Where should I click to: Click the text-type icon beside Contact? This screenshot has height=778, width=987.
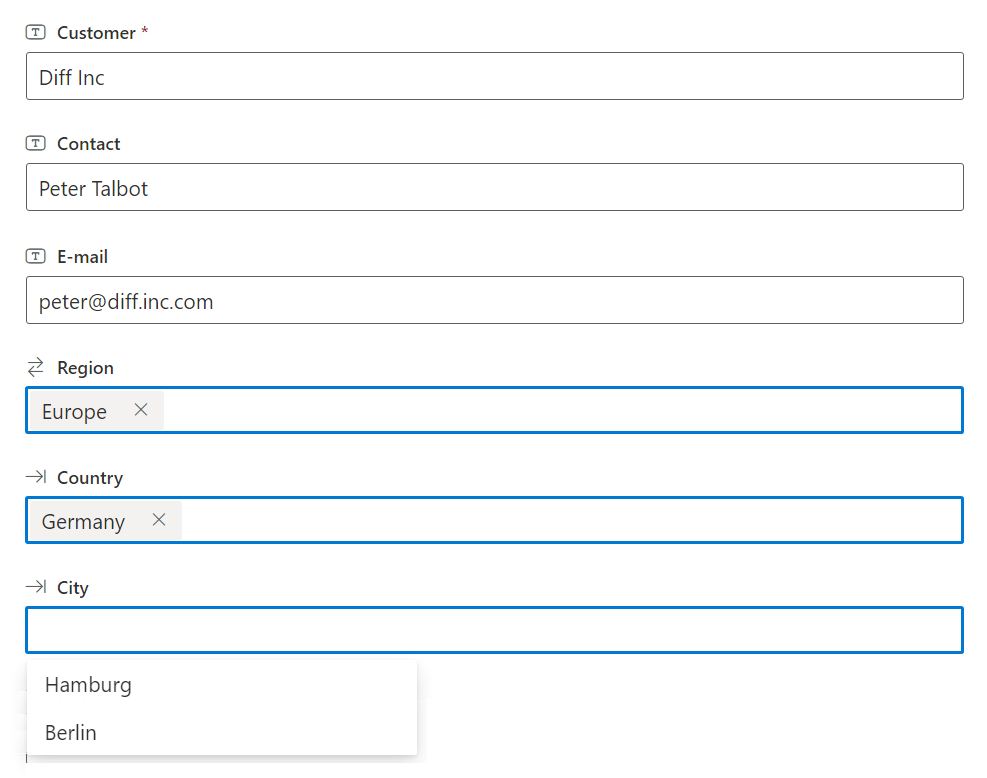point(35,144)
